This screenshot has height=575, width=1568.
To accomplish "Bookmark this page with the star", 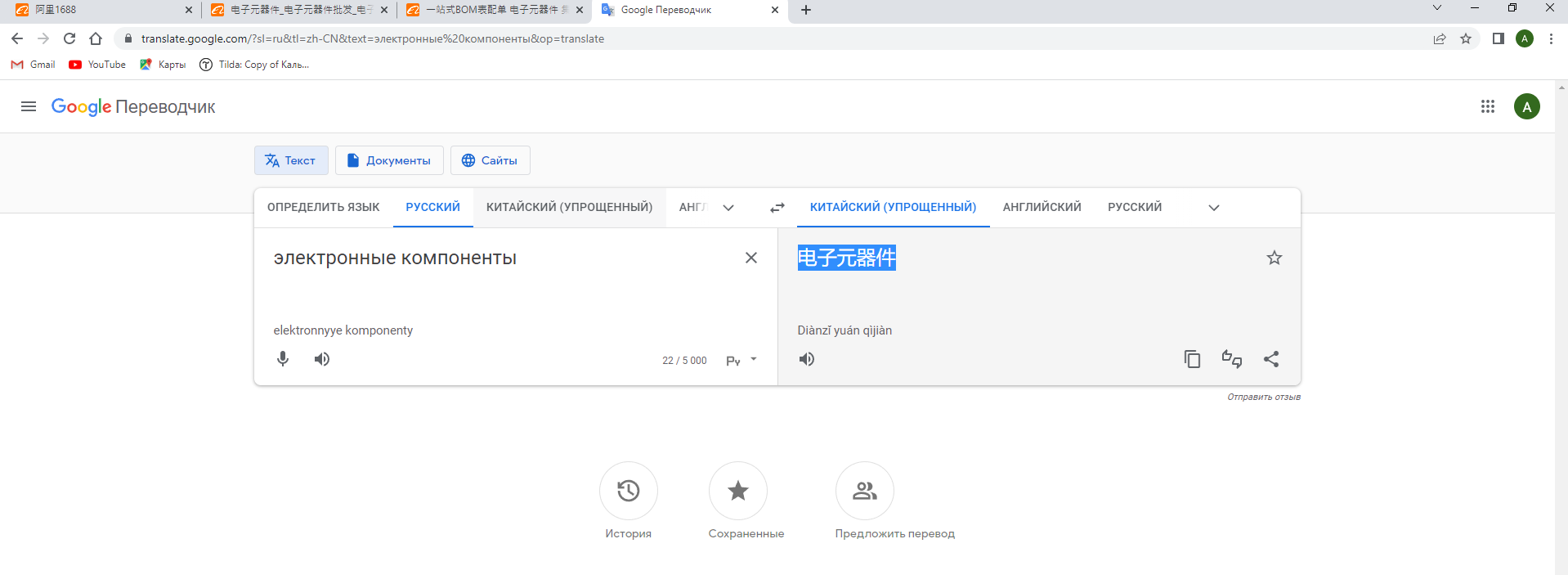I will tap(1466, 38).
